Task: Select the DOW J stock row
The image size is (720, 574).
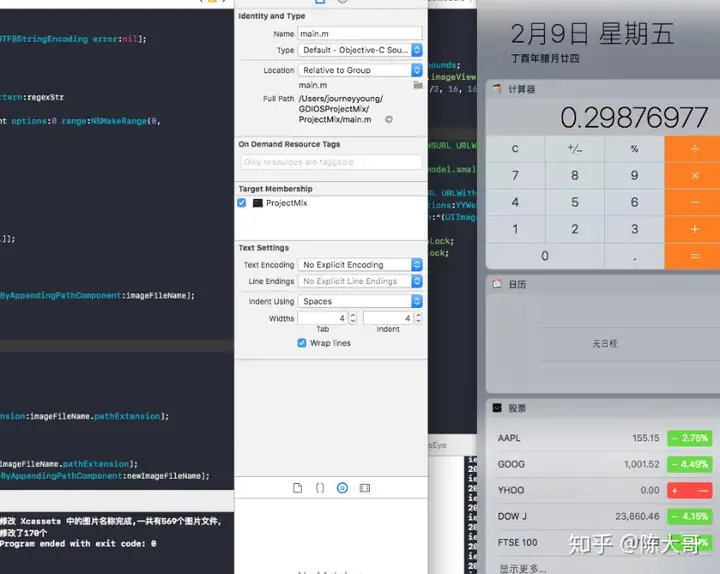Action: 604,517
